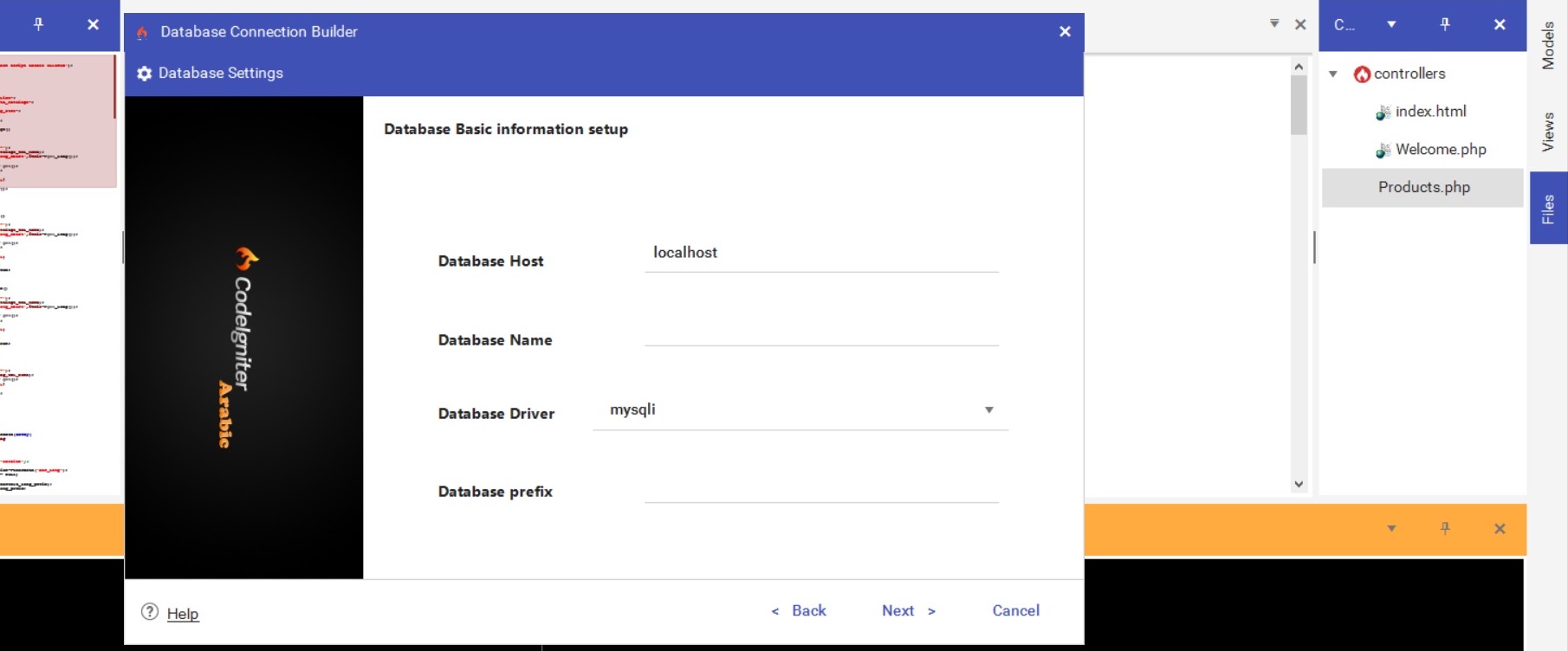Open the Database Driver dropdown

point(988,410)
